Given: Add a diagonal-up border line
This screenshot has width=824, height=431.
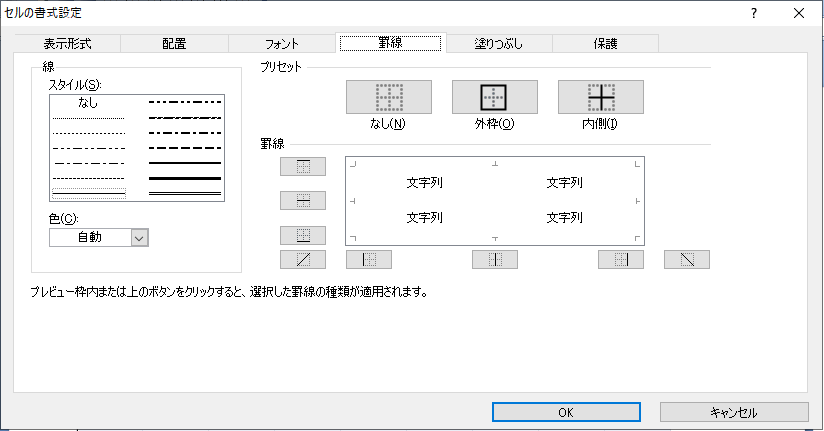Looking at the screenshot, I should (x=303, y=260).
